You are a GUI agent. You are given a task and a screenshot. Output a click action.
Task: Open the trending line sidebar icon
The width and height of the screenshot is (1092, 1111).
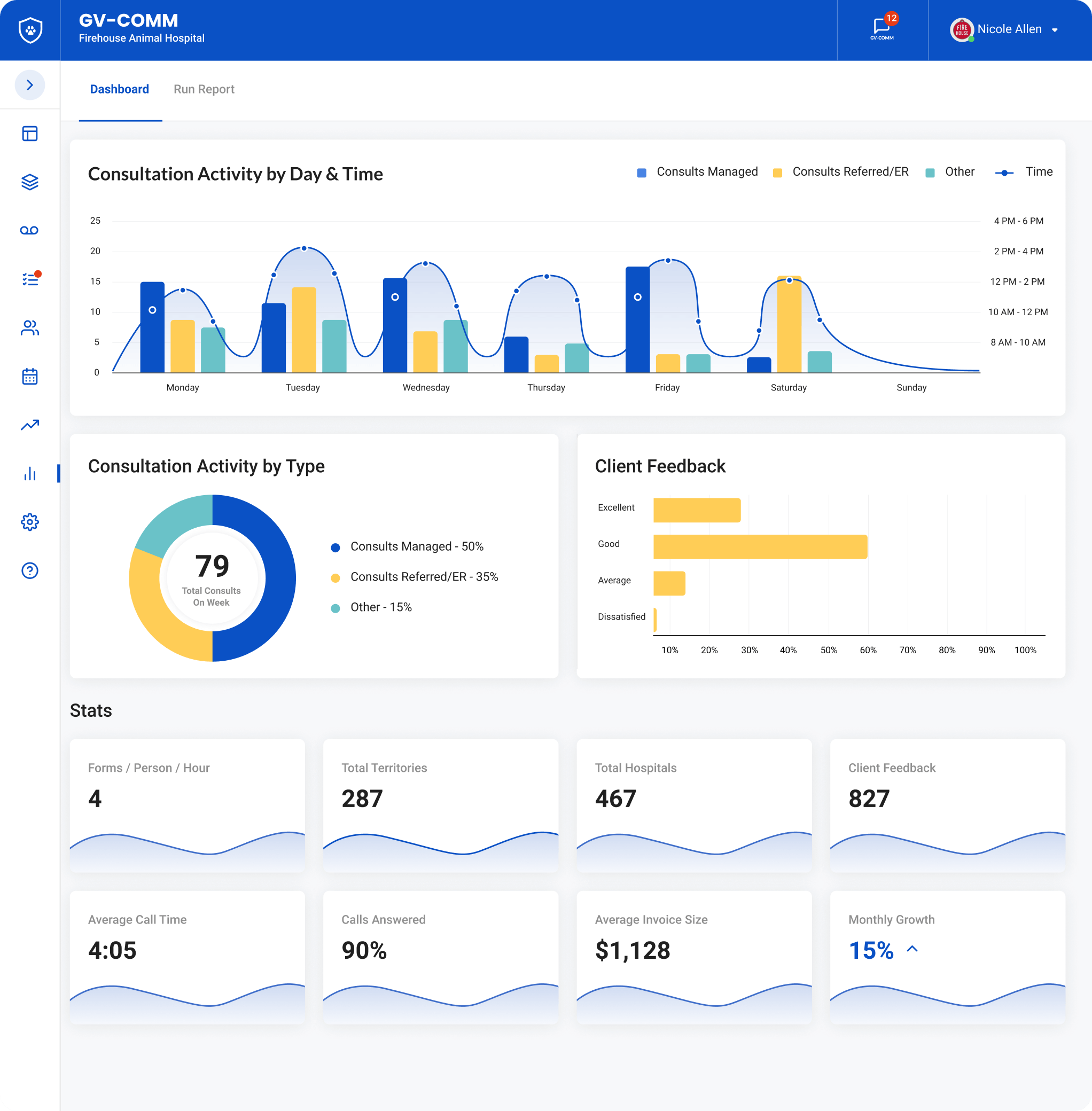(30, 425)
